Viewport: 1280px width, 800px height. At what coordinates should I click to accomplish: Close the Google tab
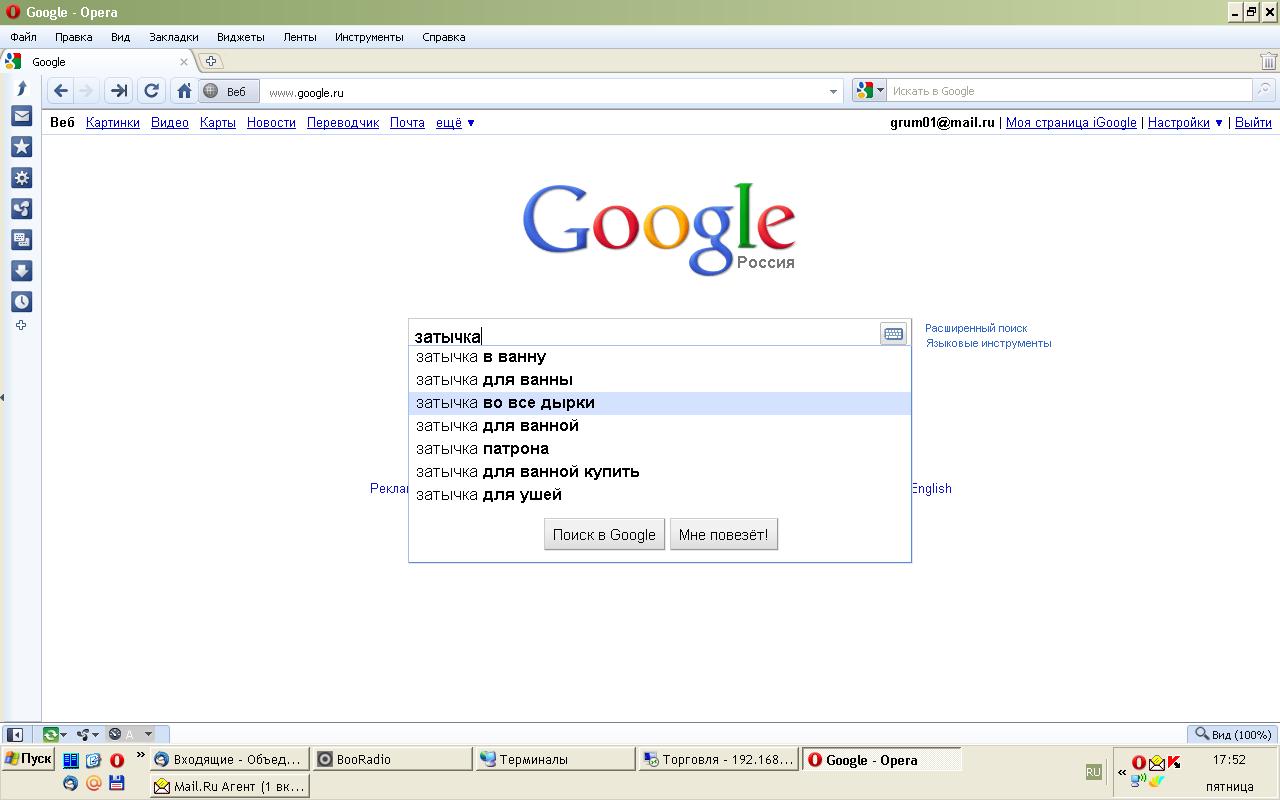[183, 62]
